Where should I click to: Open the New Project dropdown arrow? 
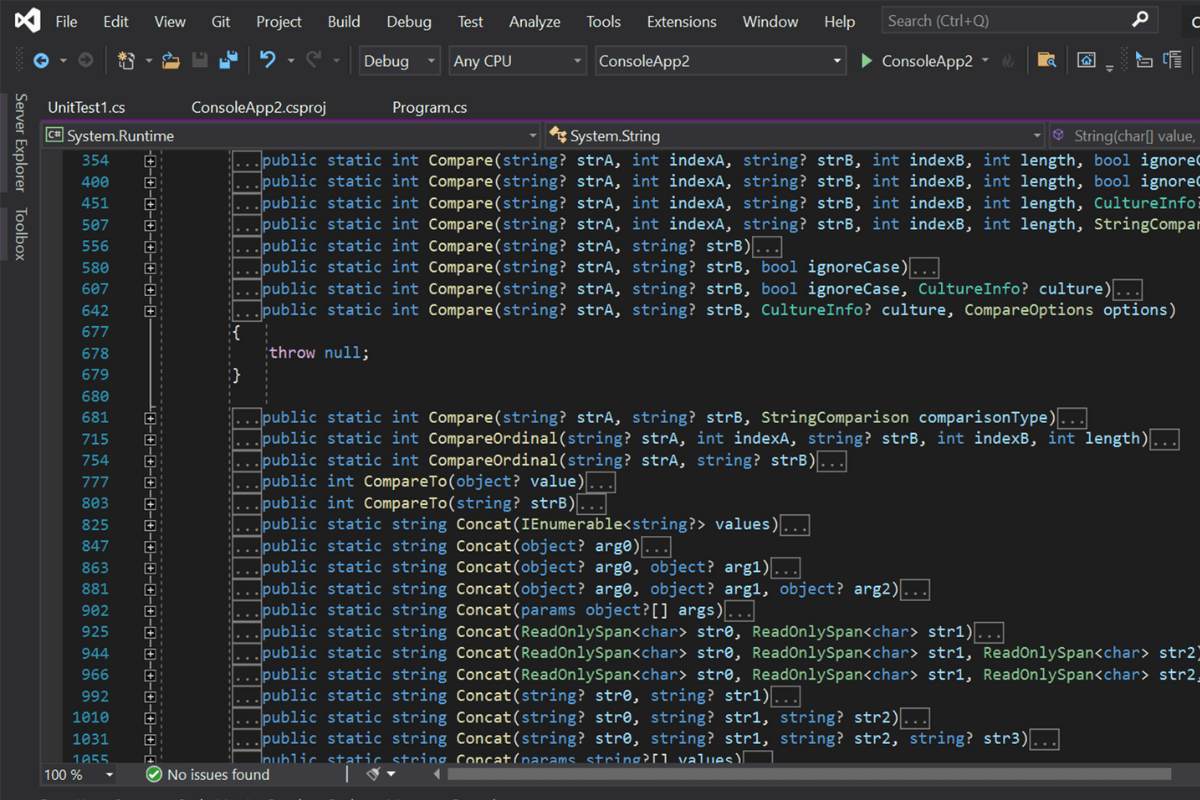[149, 61]
